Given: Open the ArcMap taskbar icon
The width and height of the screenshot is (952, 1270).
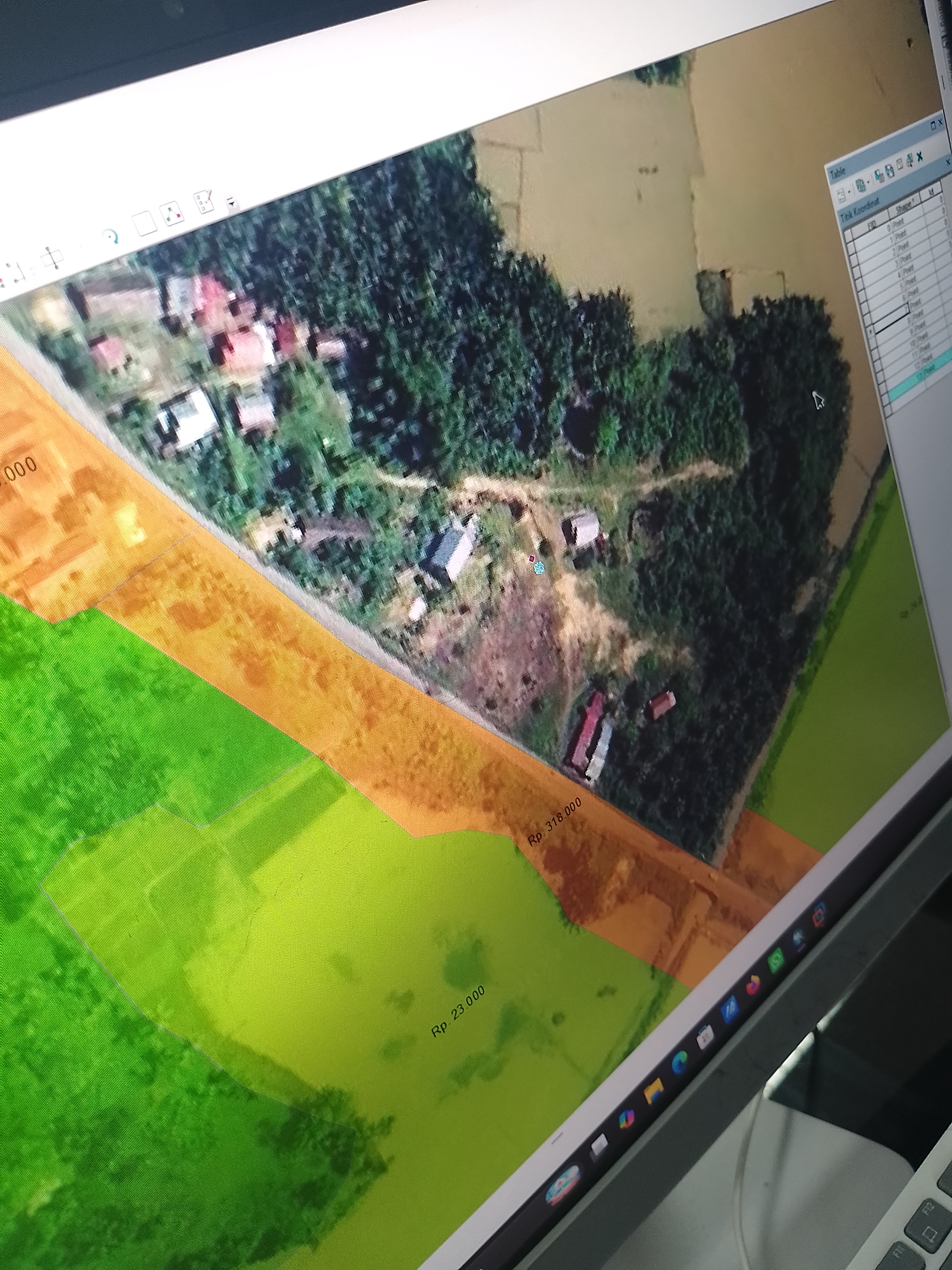Looking at the screenshot, I should pyautogui.click(x=798, y=939).
